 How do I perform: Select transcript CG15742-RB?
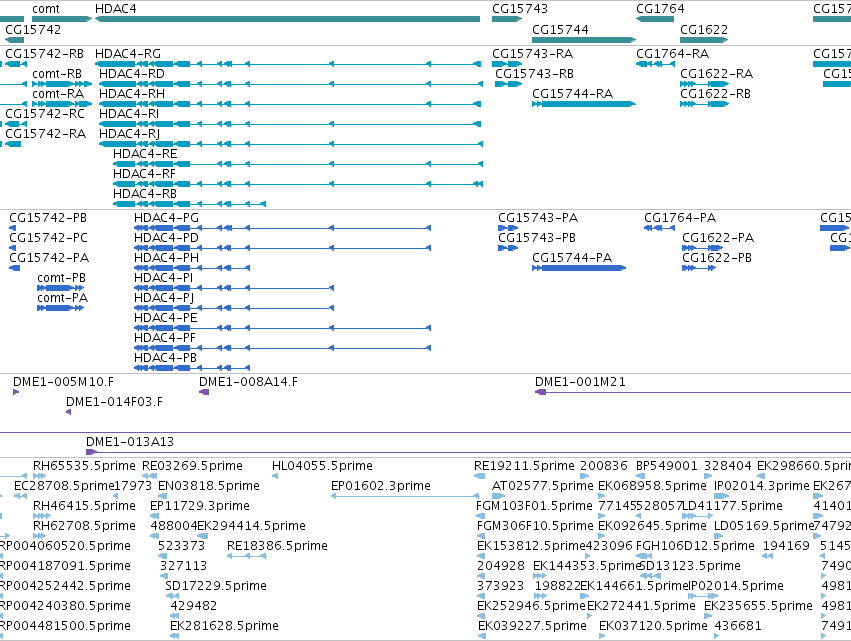tap(45, 54)
